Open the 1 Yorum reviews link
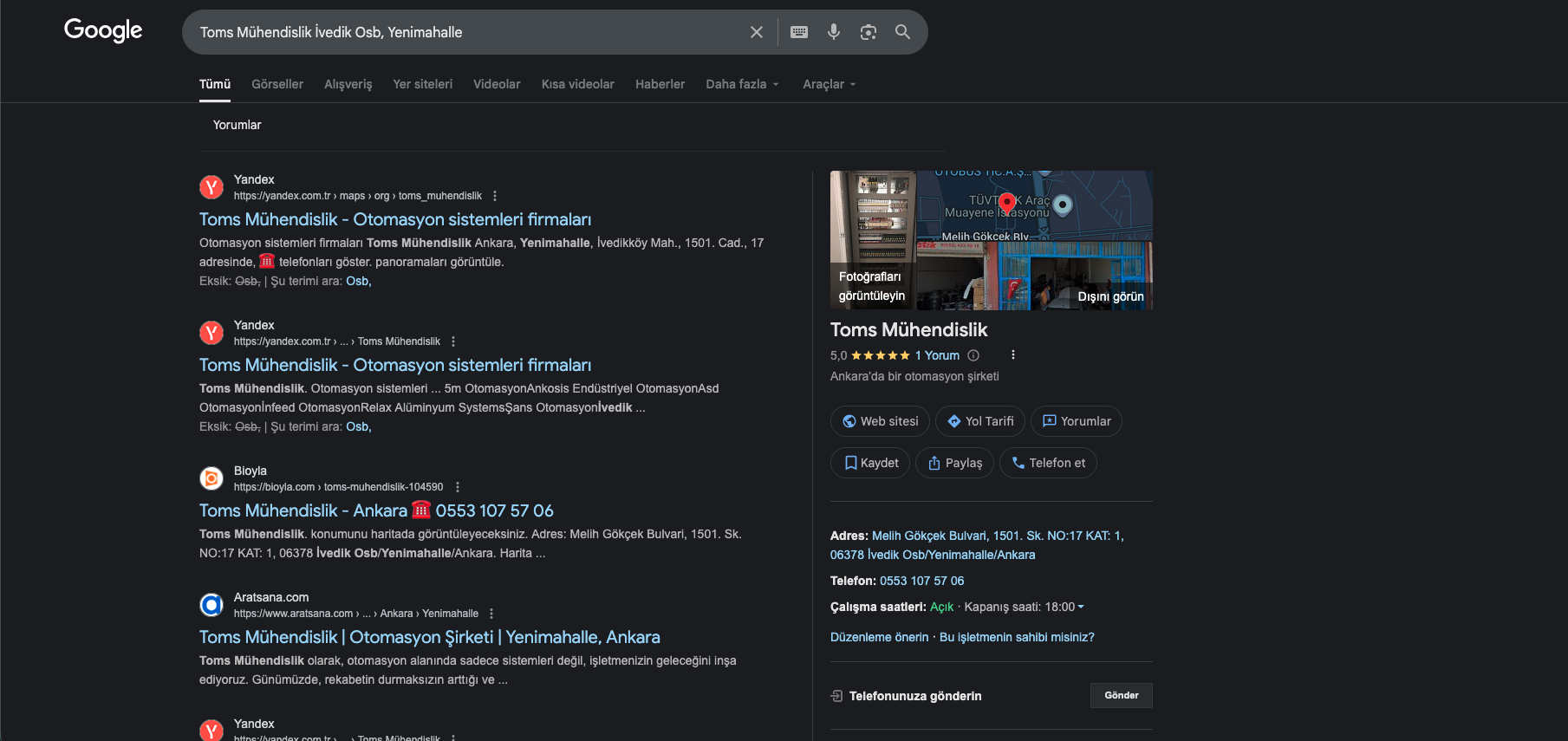This screenshot has height=741, width=1568. point(937,355)
